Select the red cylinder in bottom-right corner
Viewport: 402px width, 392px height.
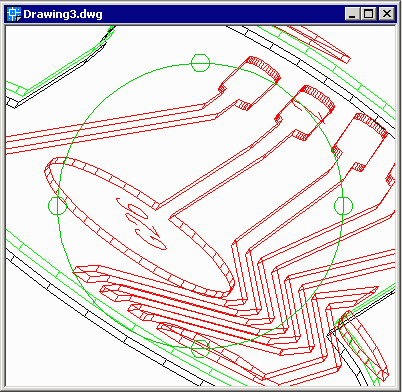click(363, 347)
